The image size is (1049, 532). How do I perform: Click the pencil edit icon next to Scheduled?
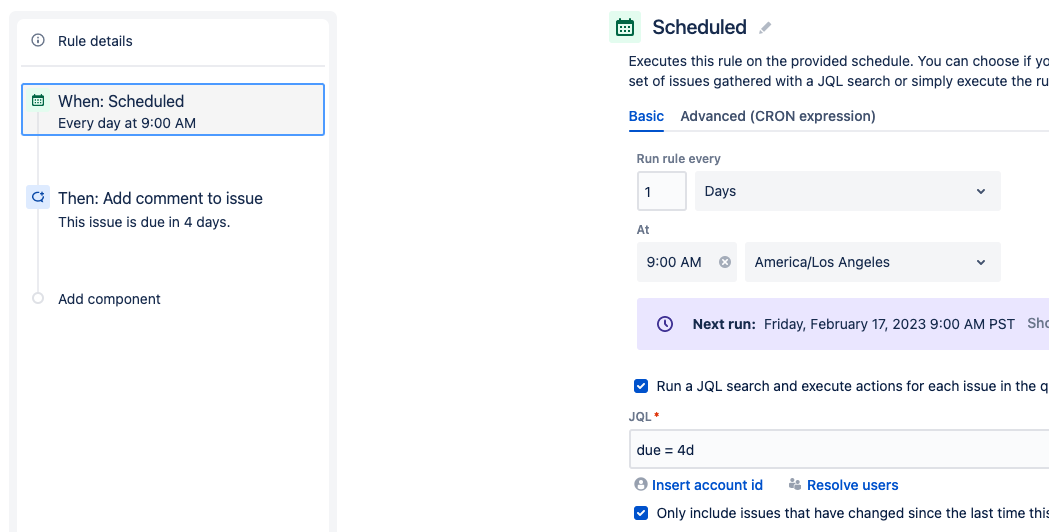(x=765, y=27)
